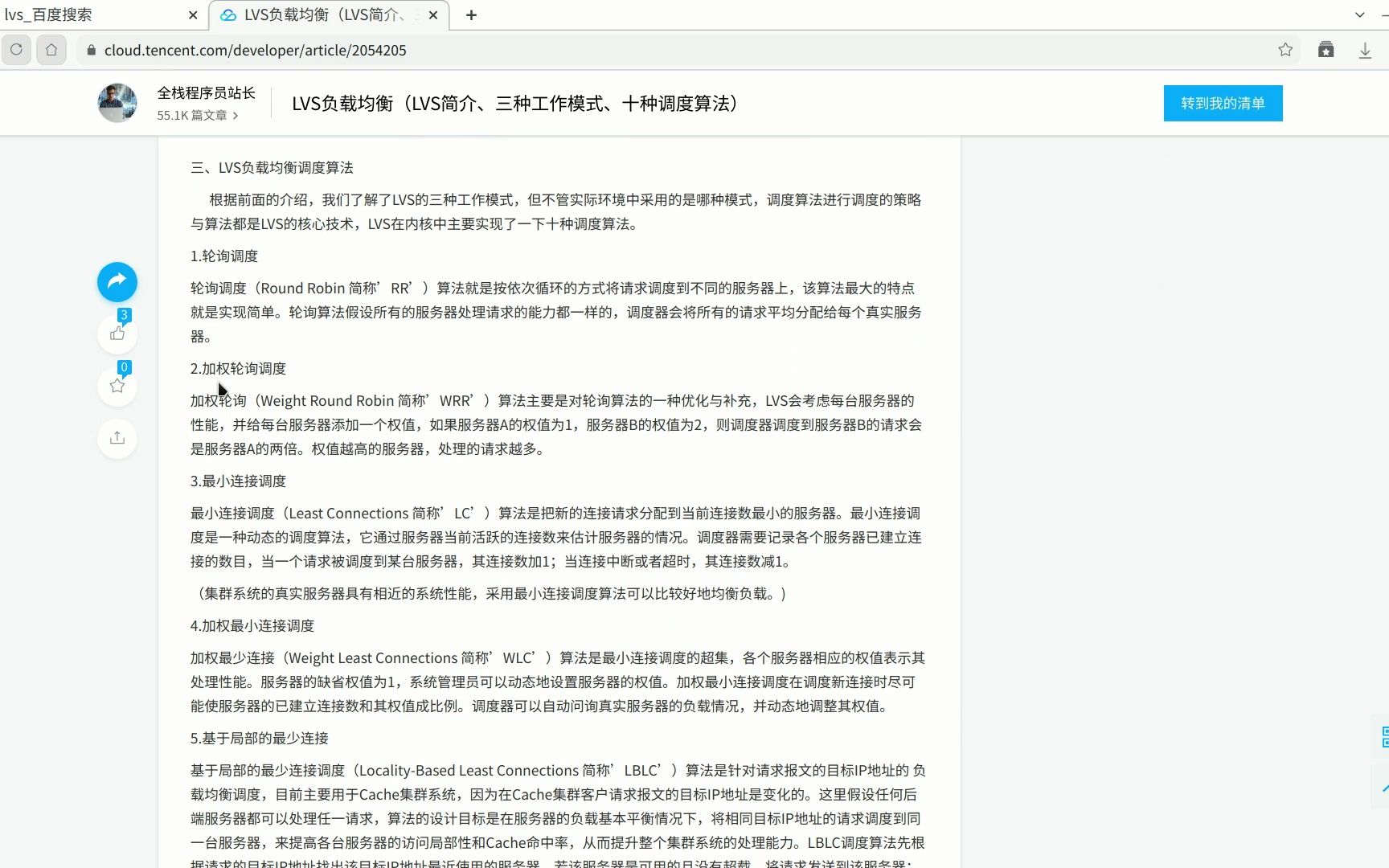Select the LVS负载均衡 article tab
The width and height of the screenshot is (1389, 868).
329,15
